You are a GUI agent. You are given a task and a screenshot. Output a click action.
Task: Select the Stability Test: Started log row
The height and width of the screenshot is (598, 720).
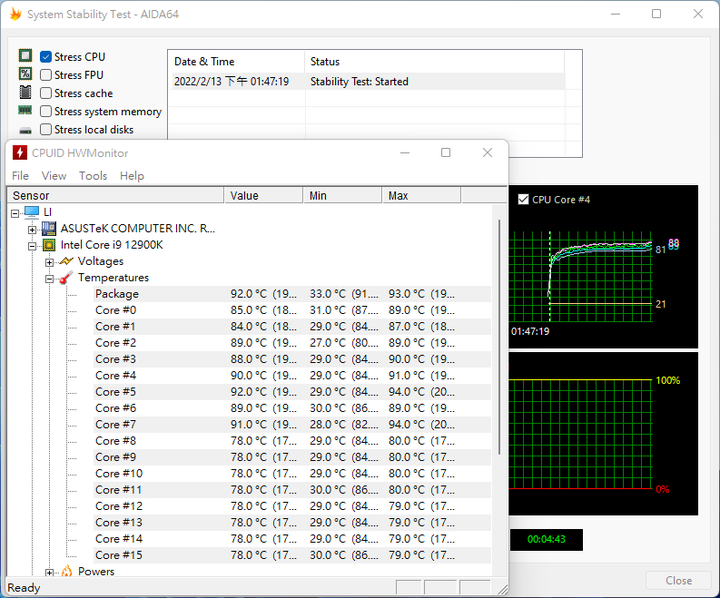(x=368, y=82)
